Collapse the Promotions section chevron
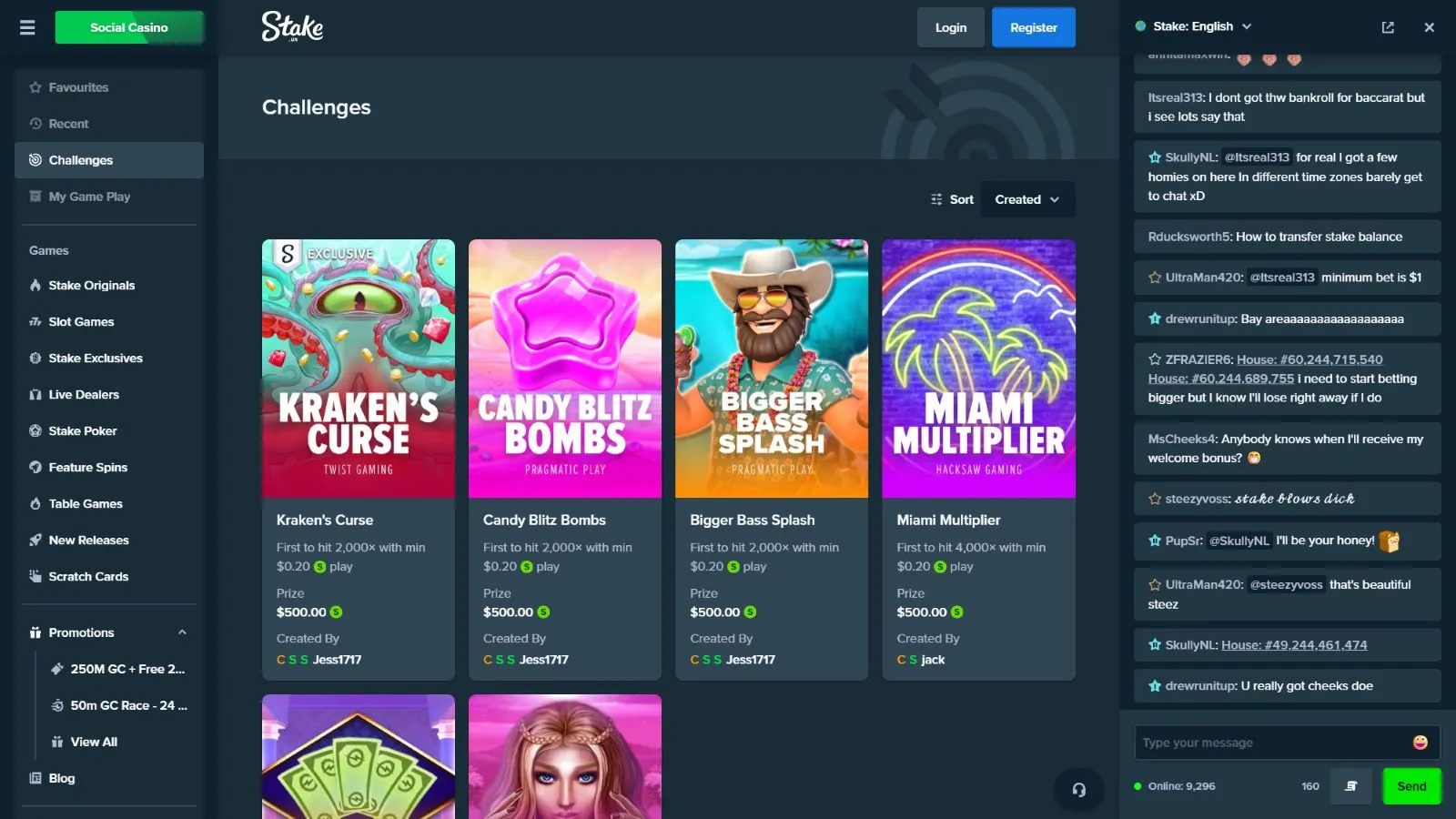 click(182, 632)
